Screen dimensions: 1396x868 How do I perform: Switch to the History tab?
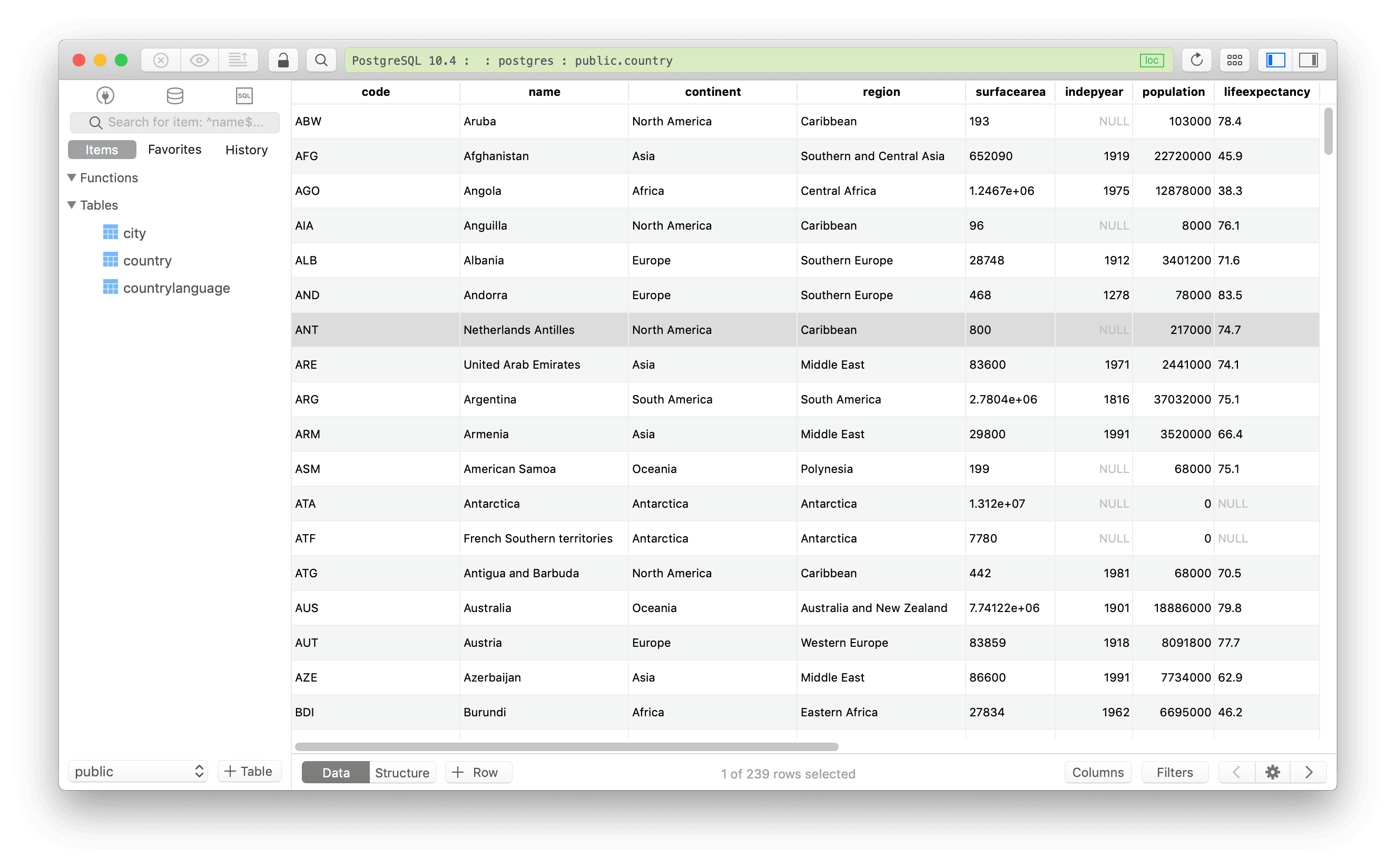tap(246, 150)
